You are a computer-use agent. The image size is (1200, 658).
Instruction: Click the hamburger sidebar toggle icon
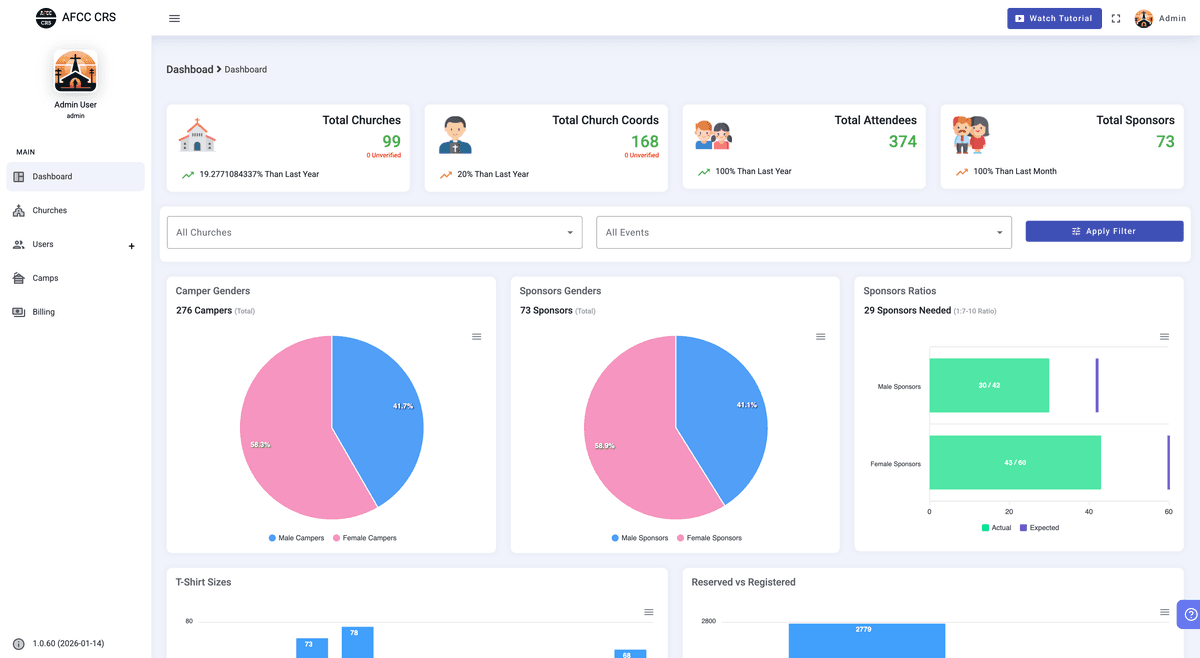pyautogui.click(x=174, y=18)
